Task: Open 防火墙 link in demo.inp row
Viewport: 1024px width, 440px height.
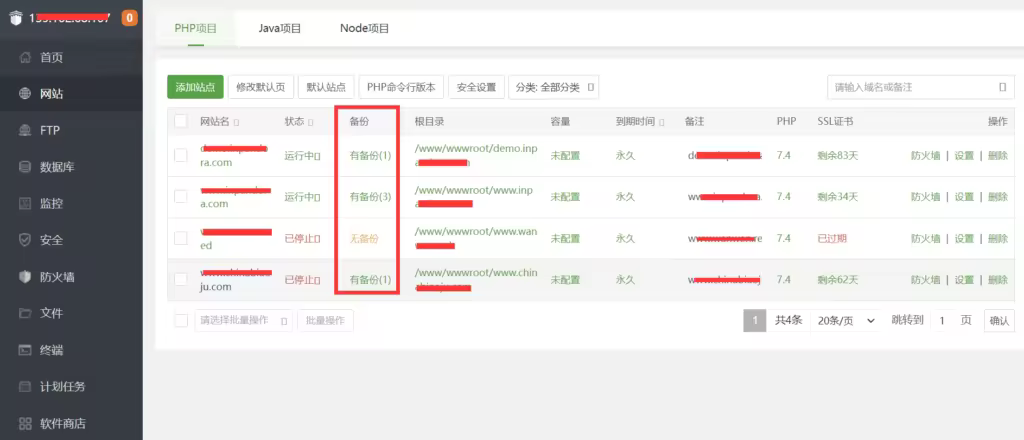Action: tap(926, 155)
